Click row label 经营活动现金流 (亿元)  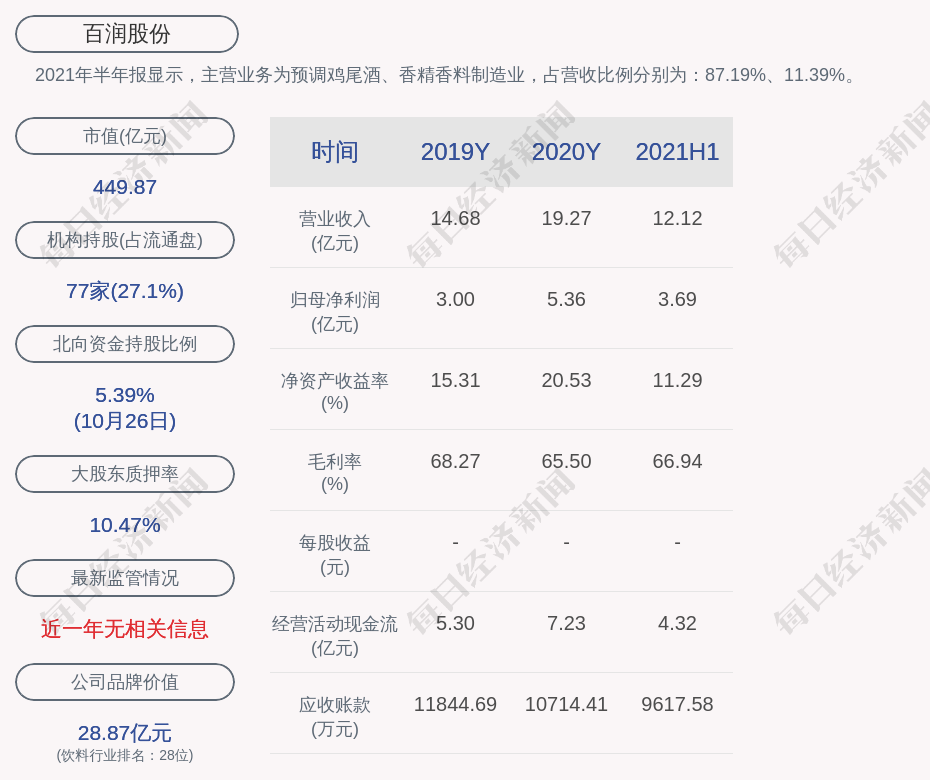[x=335, y=635]
